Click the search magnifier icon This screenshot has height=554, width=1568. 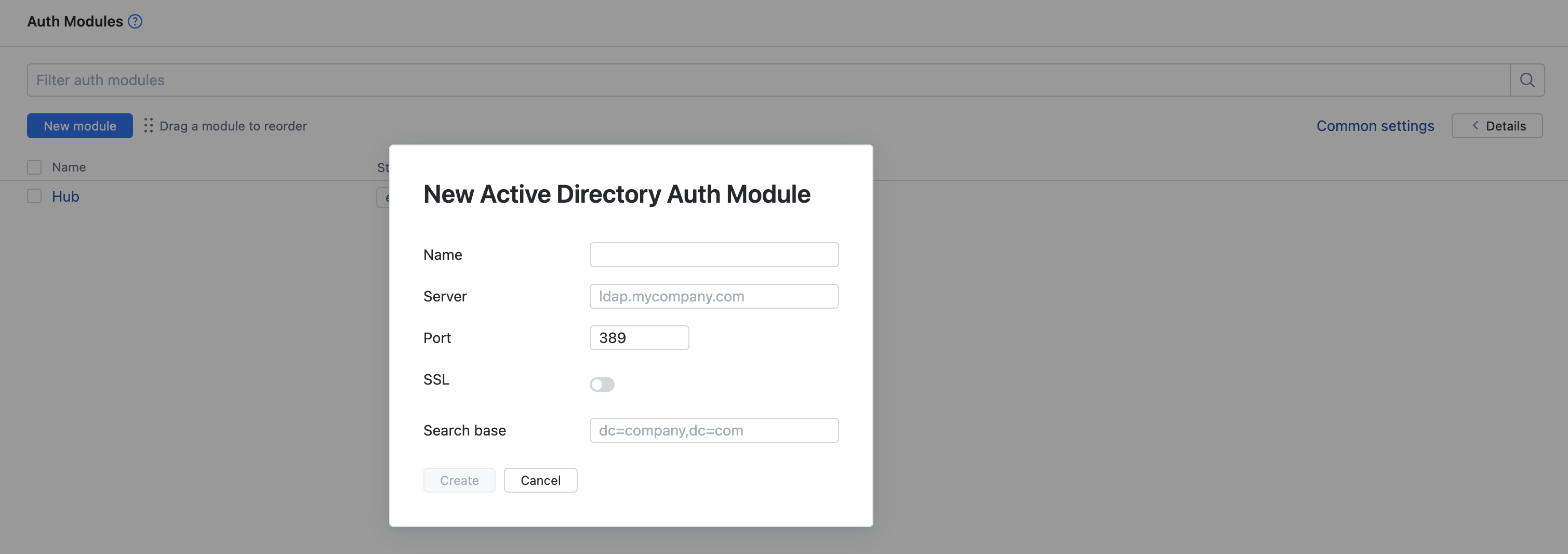coord(1527,80)
